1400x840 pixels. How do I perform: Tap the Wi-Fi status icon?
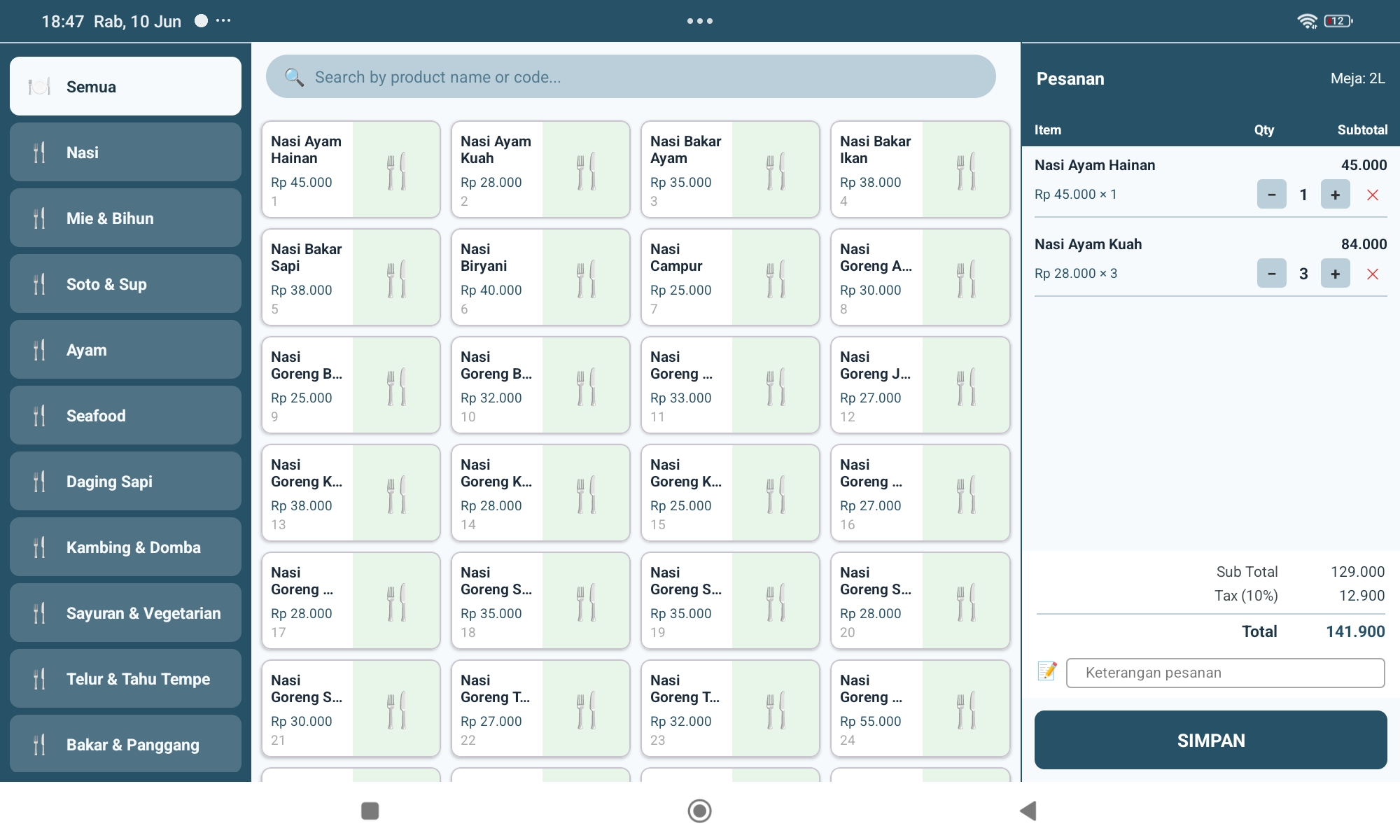coord(1307,21)
